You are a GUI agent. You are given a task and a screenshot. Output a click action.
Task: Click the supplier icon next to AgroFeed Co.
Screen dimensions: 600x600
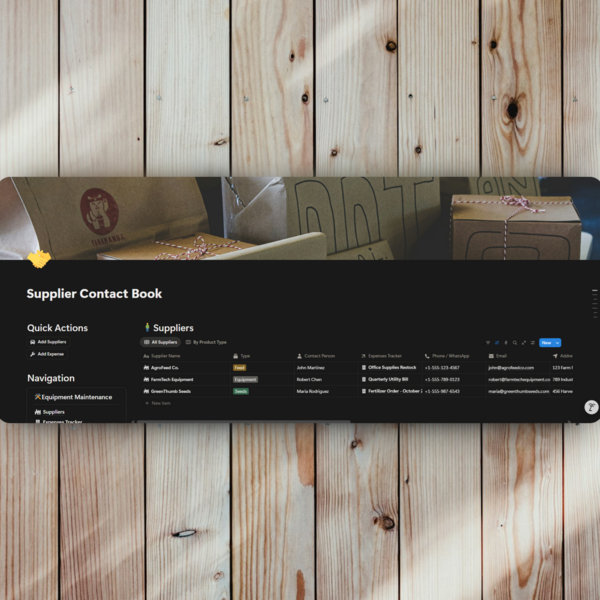coord(146,368)
